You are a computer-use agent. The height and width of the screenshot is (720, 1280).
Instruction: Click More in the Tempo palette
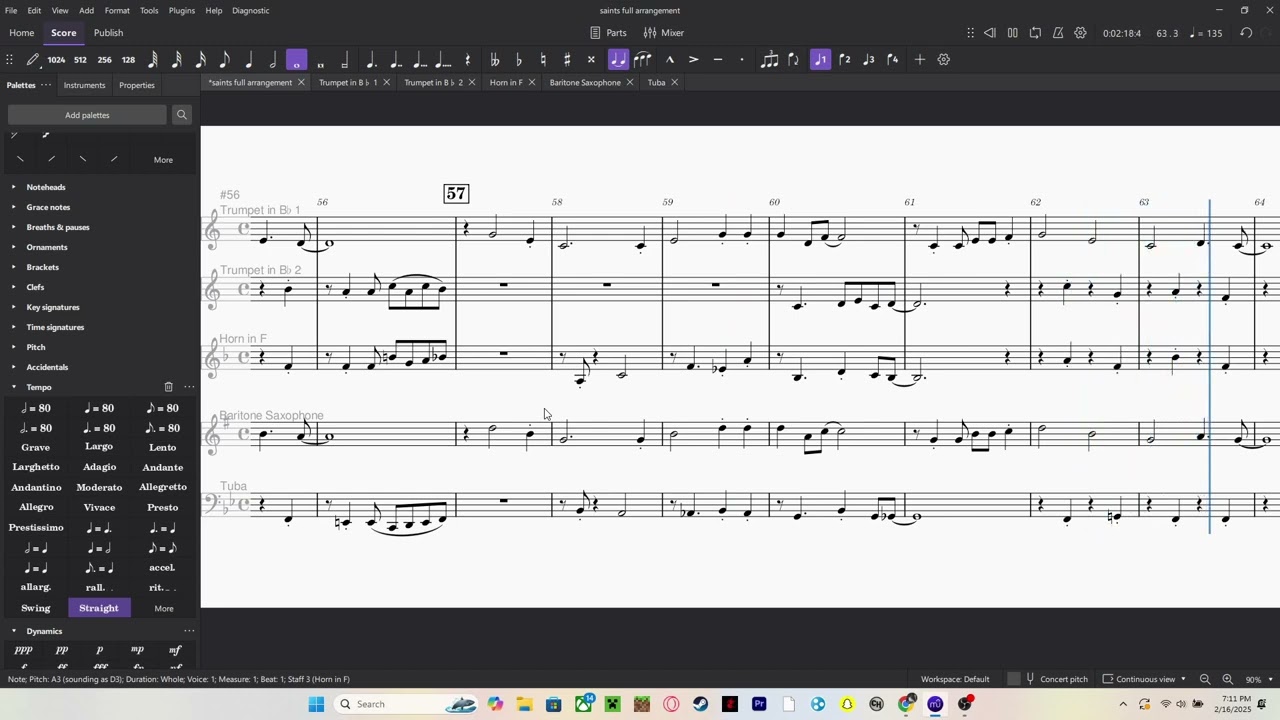point(164,608)
